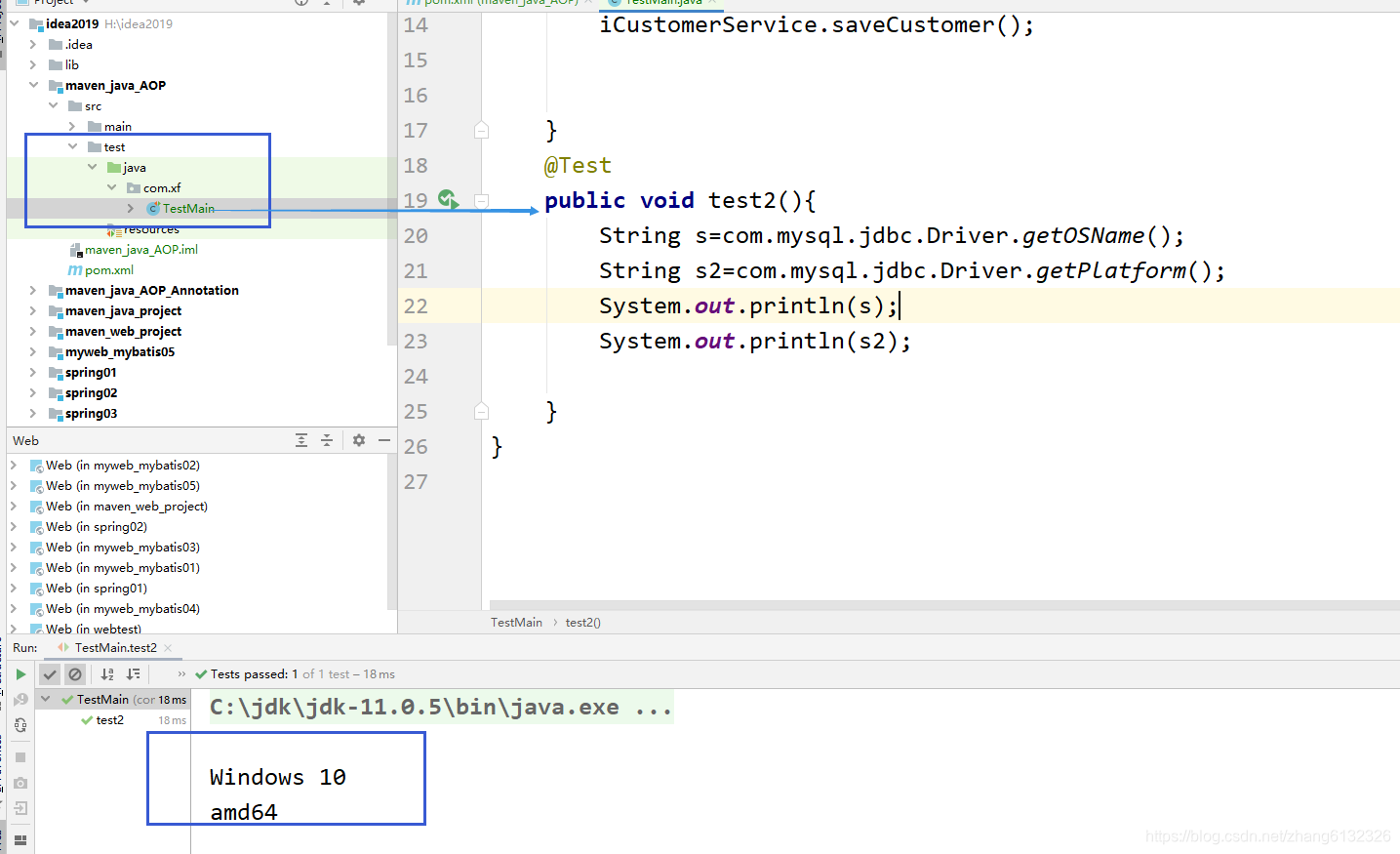Image resolution: width=1400 pixels, height=854 pixels.
Task: Select Web (in myweb_mybatis01) facet
Action: point(122,568)
